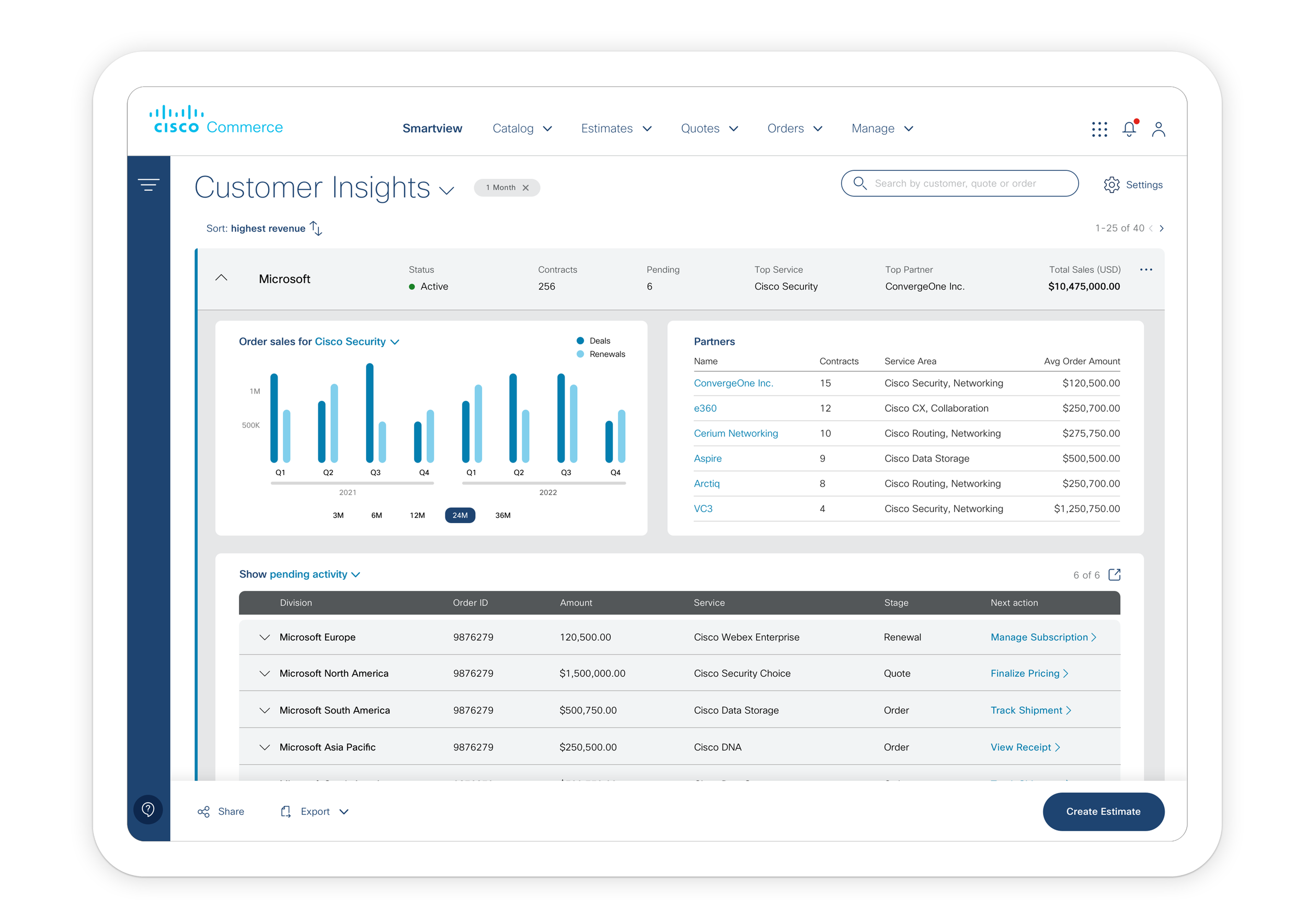Switch to the Smartview tab

click(x=432, y=129)
